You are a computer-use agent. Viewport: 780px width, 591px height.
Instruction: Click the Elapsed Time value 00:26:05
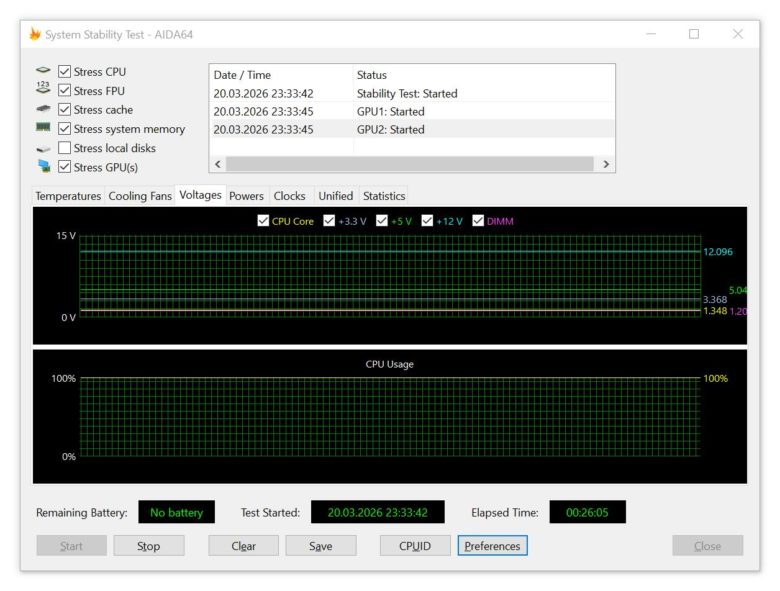click(x=587, y=512)
